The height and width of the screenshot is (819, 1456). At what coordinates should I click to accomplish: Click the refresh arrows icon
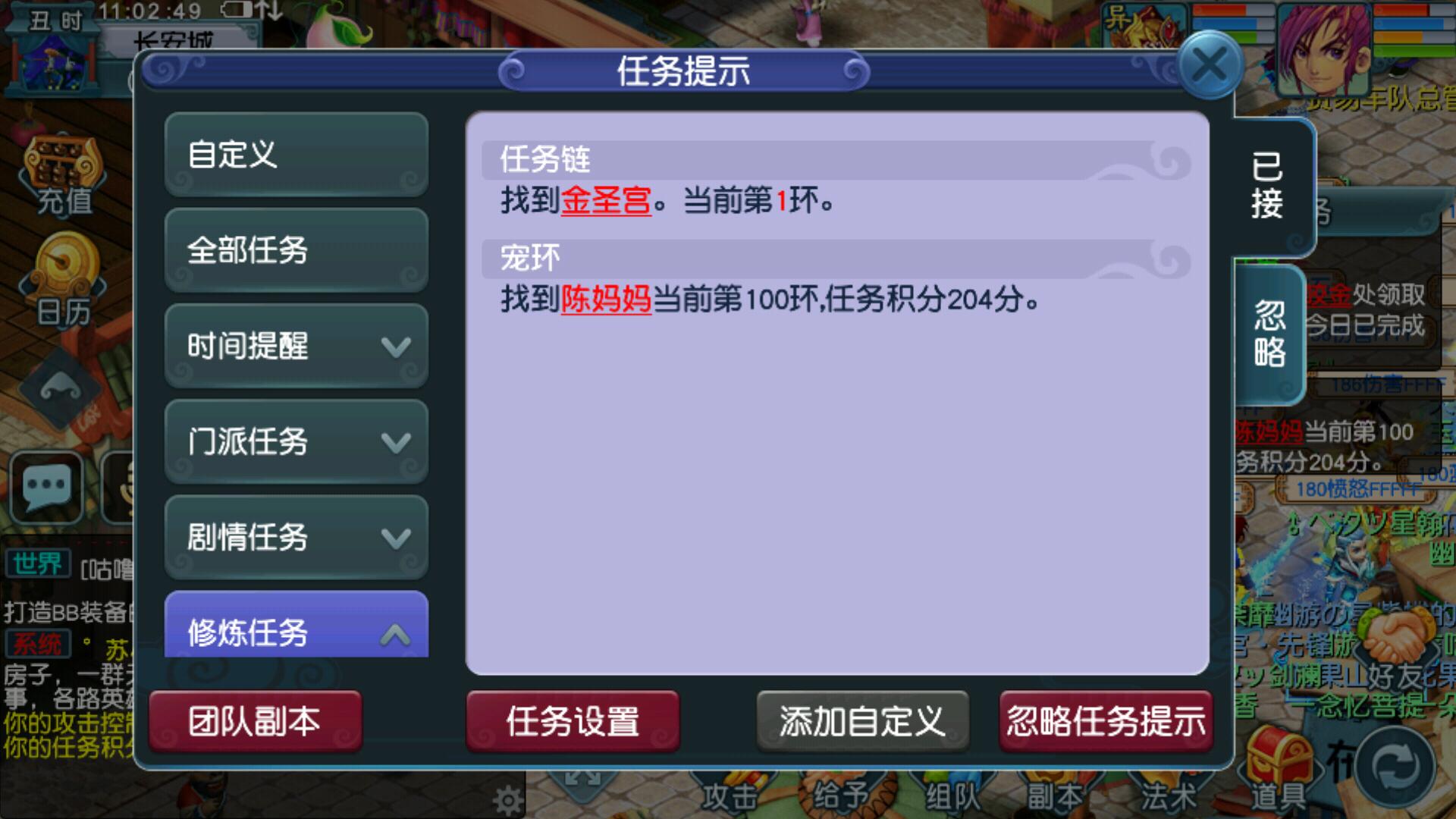click(1395, 767)
